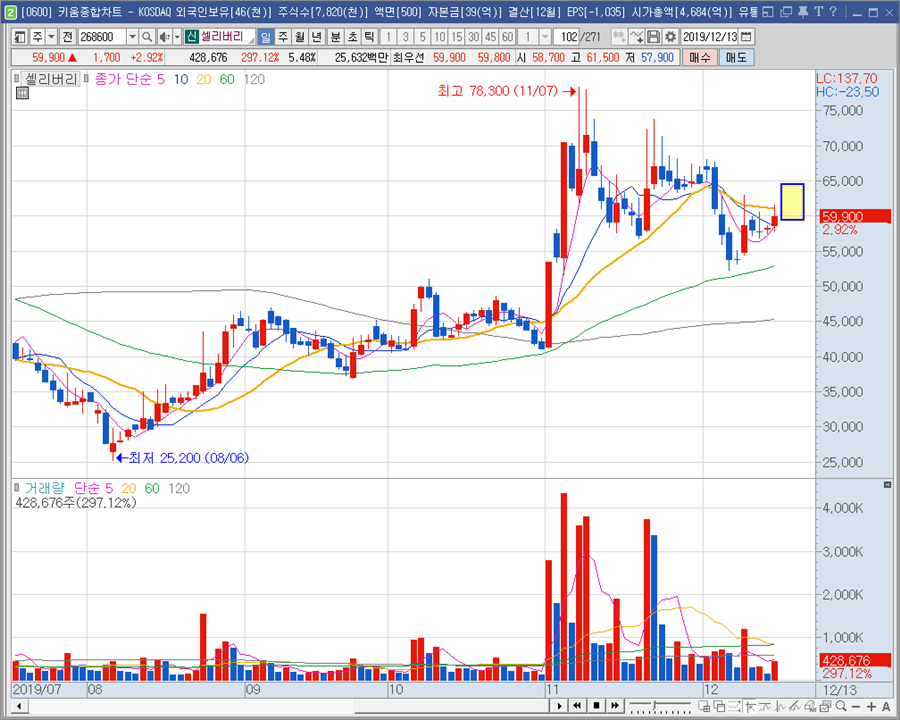The width and height of the screenshot is (900, 720).
Task: Click the speaker sound alert icon
Action: click(164, 37)
